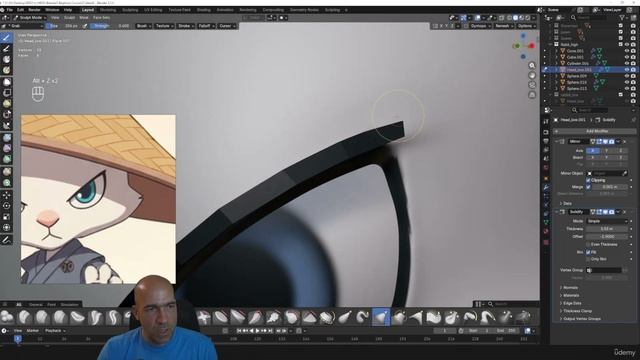Click the object data properties tab
Screen dimensions: 640x360
point(546,222)
